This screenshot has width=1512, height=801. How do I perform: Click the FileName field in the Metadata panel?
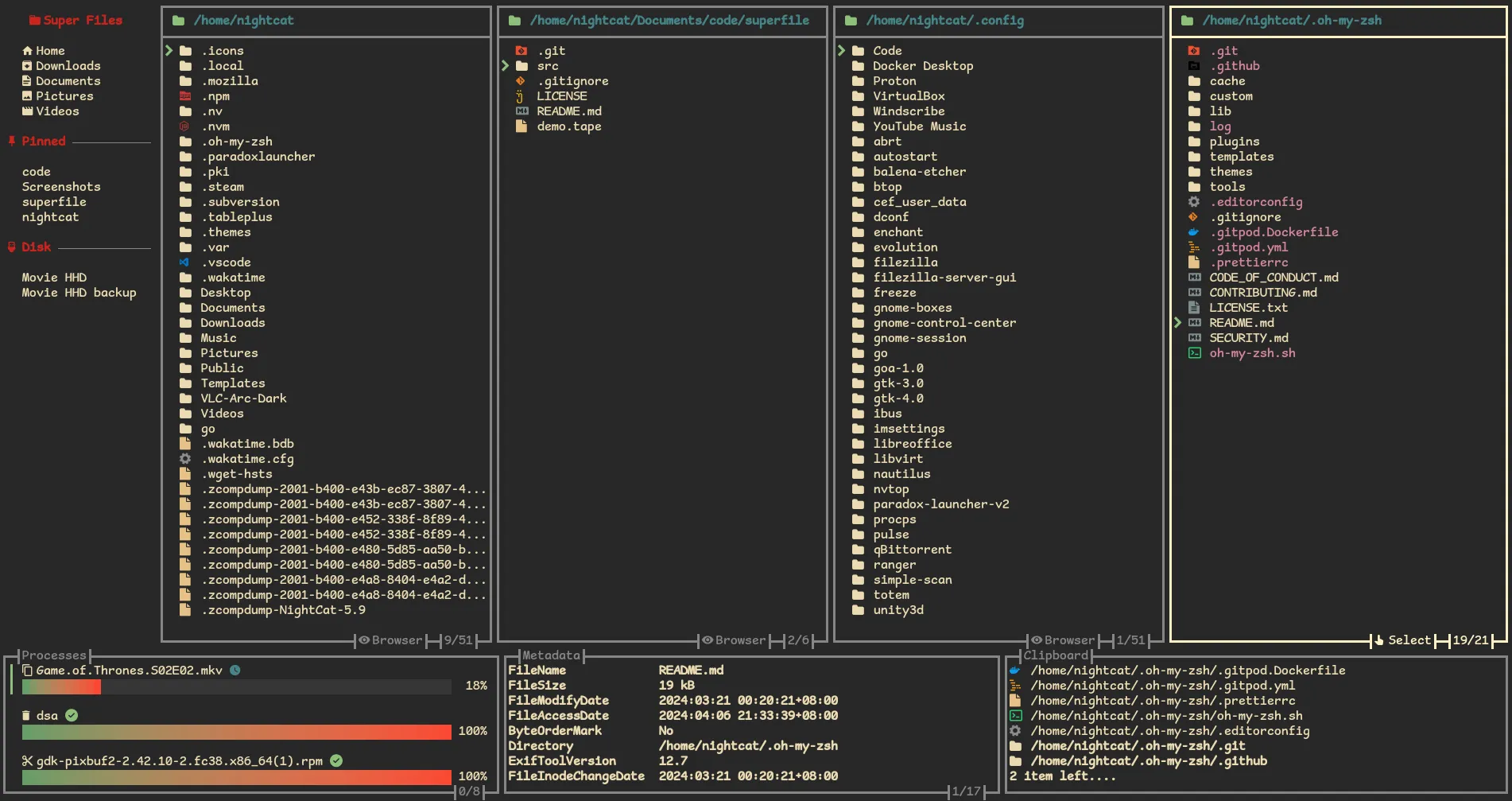click(x=537, y=670)
